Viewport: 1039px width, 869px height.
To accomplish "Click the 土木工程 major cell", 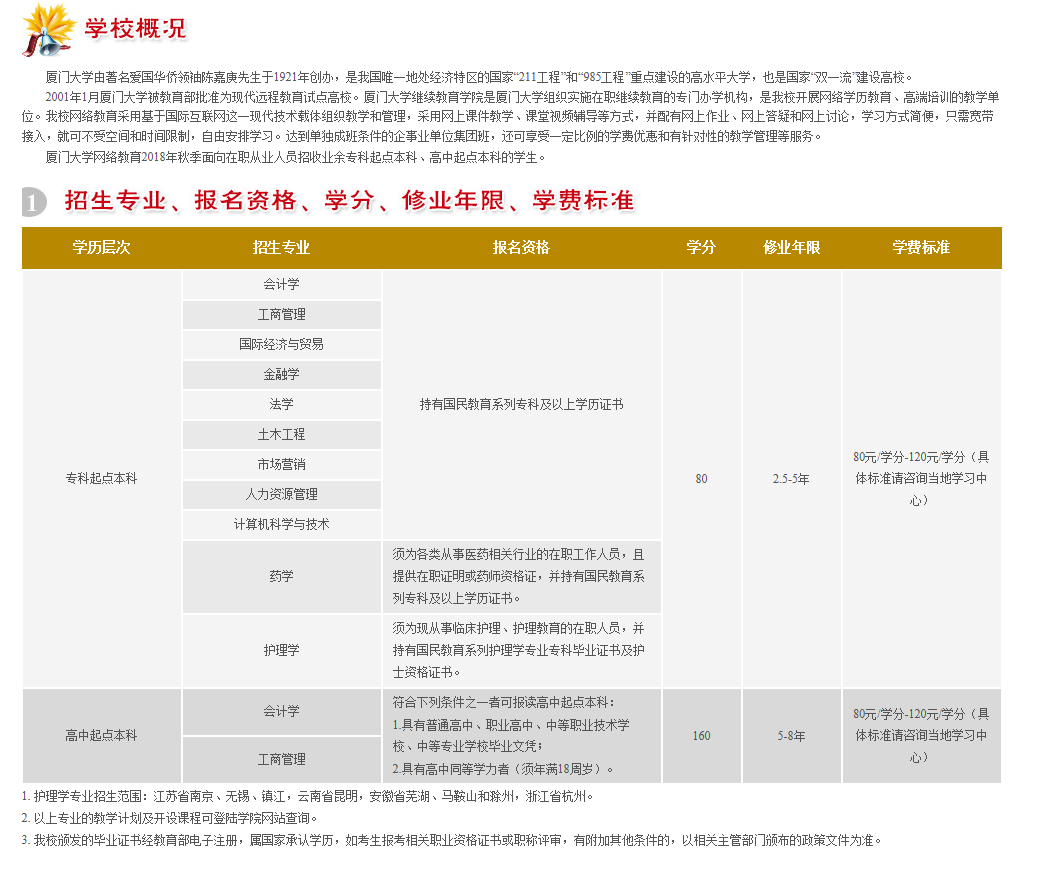I will coord(282,435).
